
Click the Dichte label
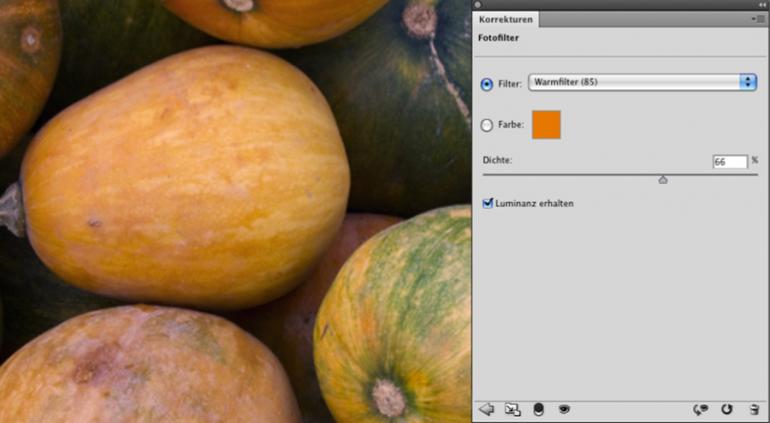point(497,160)
